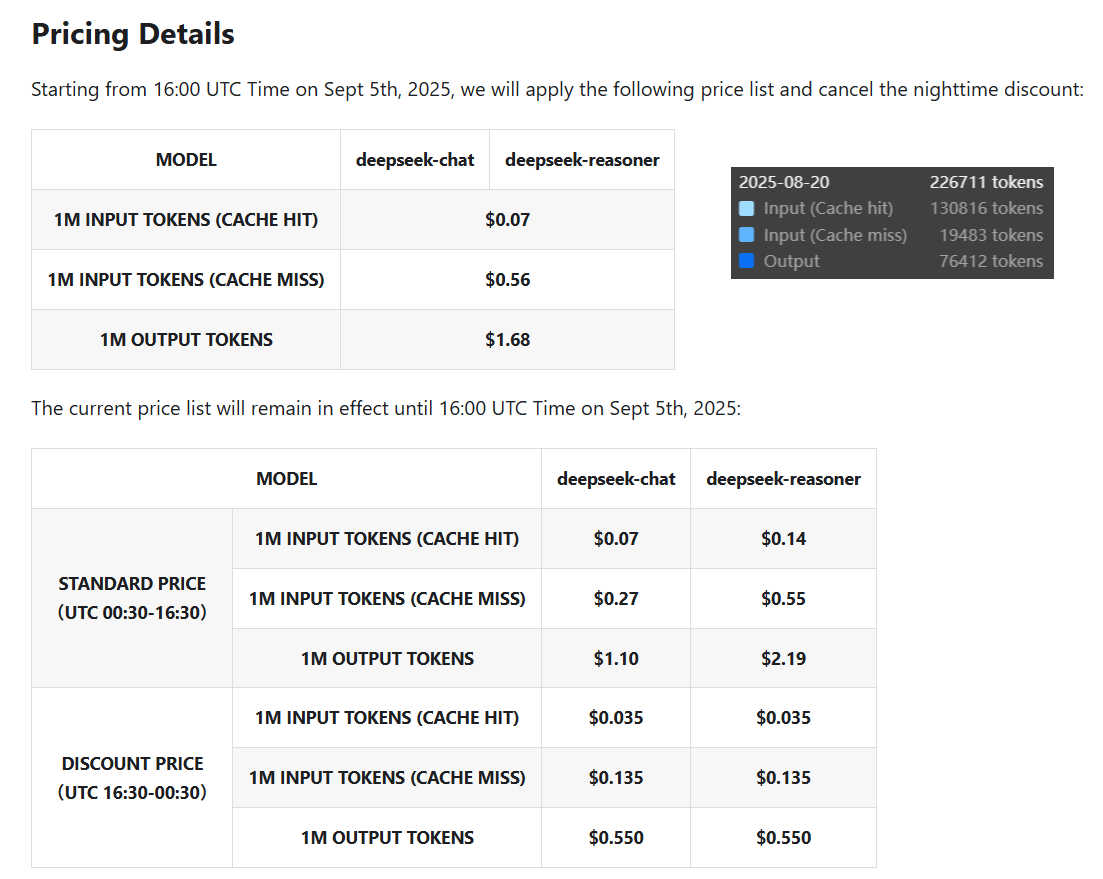This screenshot has width=1103, height=879.
Task: Click the dark-blue Output legend swatch
Action: pyautogui.click(x=746, y=261)
